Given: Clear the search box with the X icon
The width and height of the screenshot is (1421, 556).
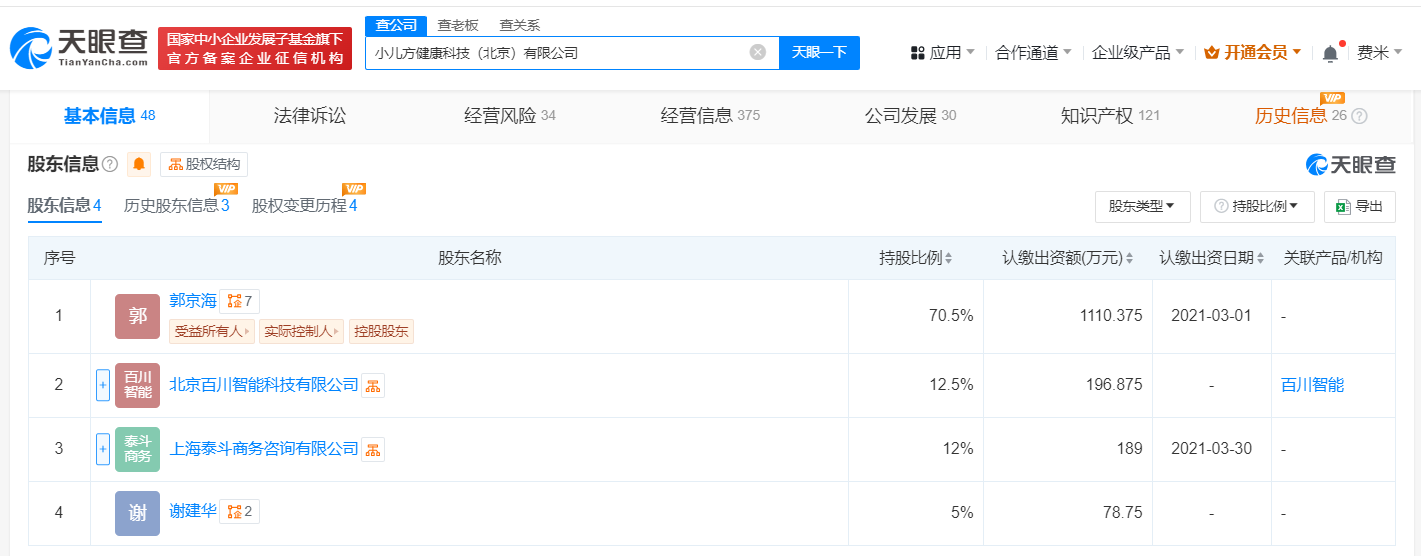Looking at the screenshot, I should click(x=758, y=52).
